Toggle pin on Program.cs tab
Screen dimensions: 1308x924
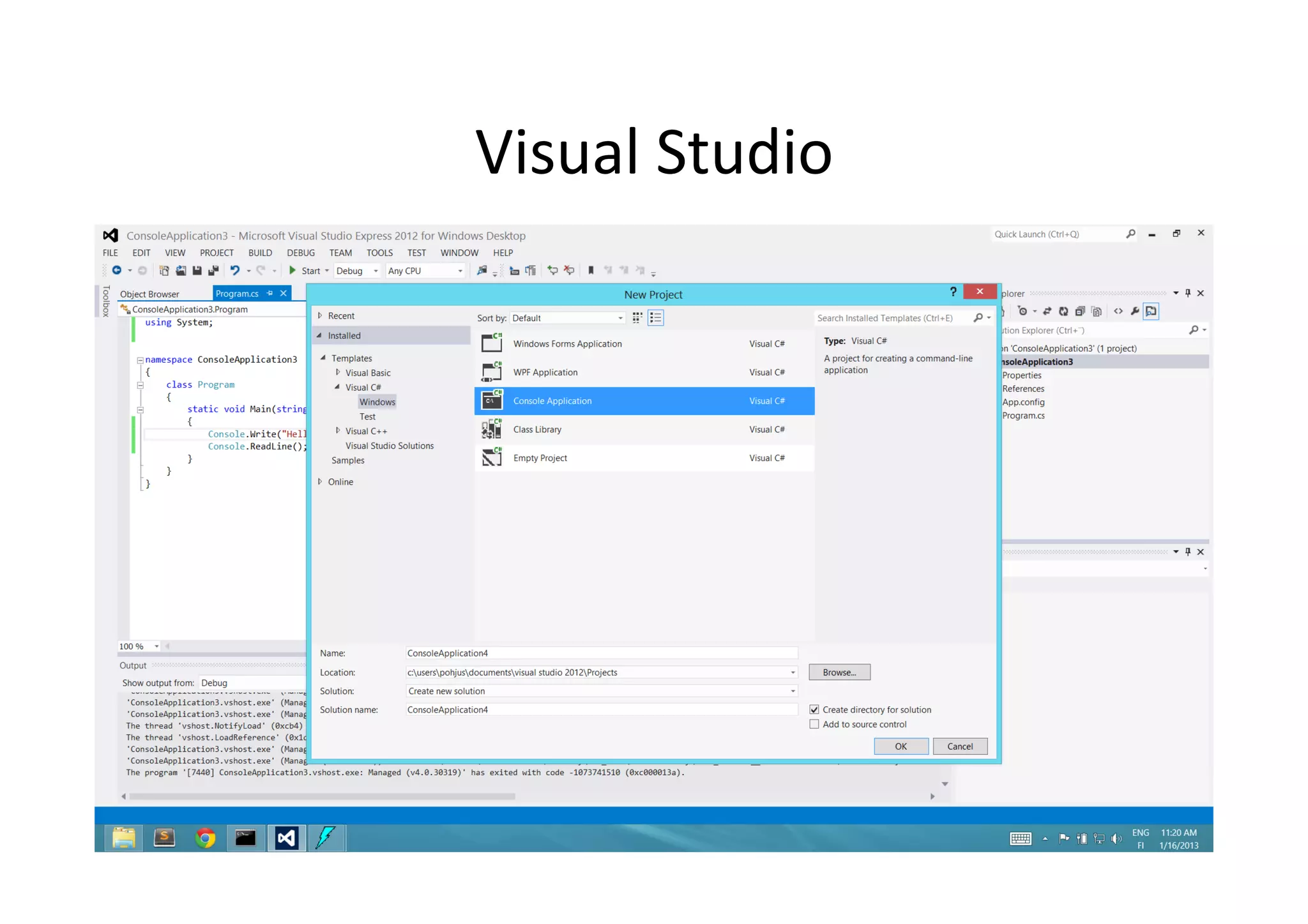point(270,294)
